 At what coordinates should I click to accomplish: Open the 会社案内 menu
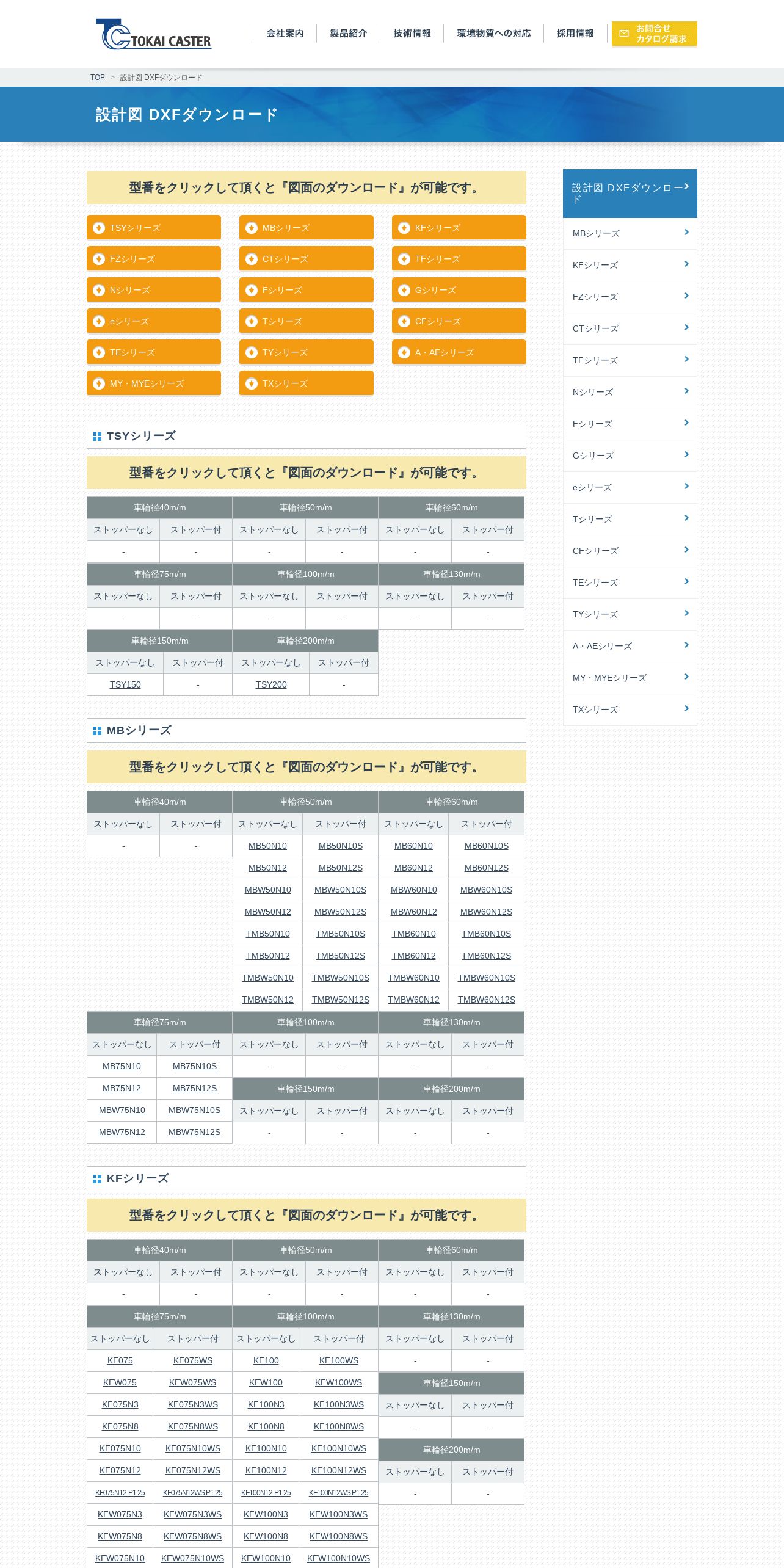click(x=285, y=34)
